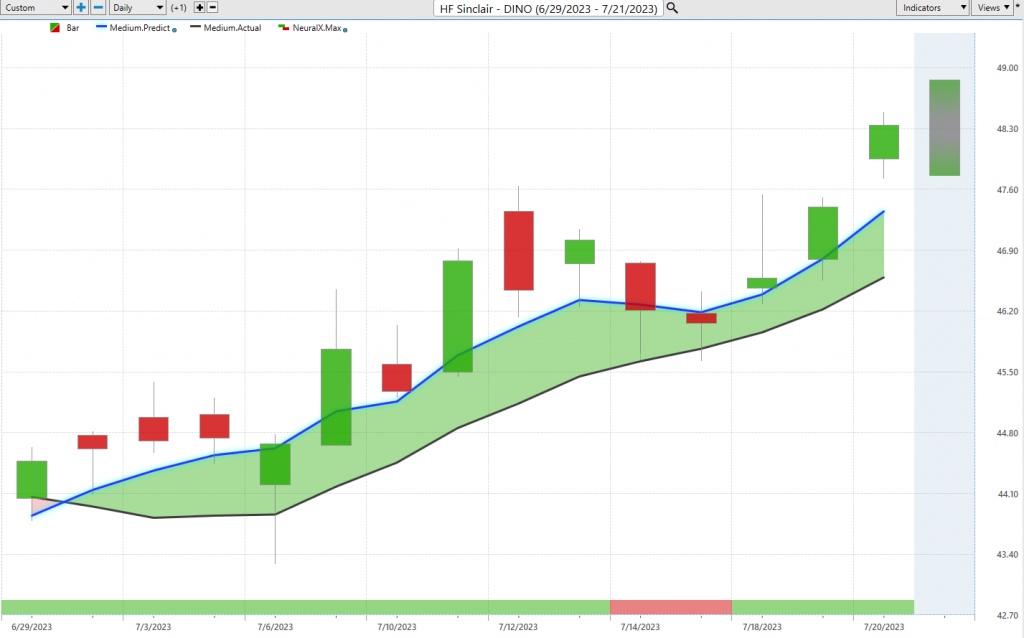This screenshot has height=638, width=1024.
Task: Click the dot next to NeuralX.Max legend
Action: (345, 30)
